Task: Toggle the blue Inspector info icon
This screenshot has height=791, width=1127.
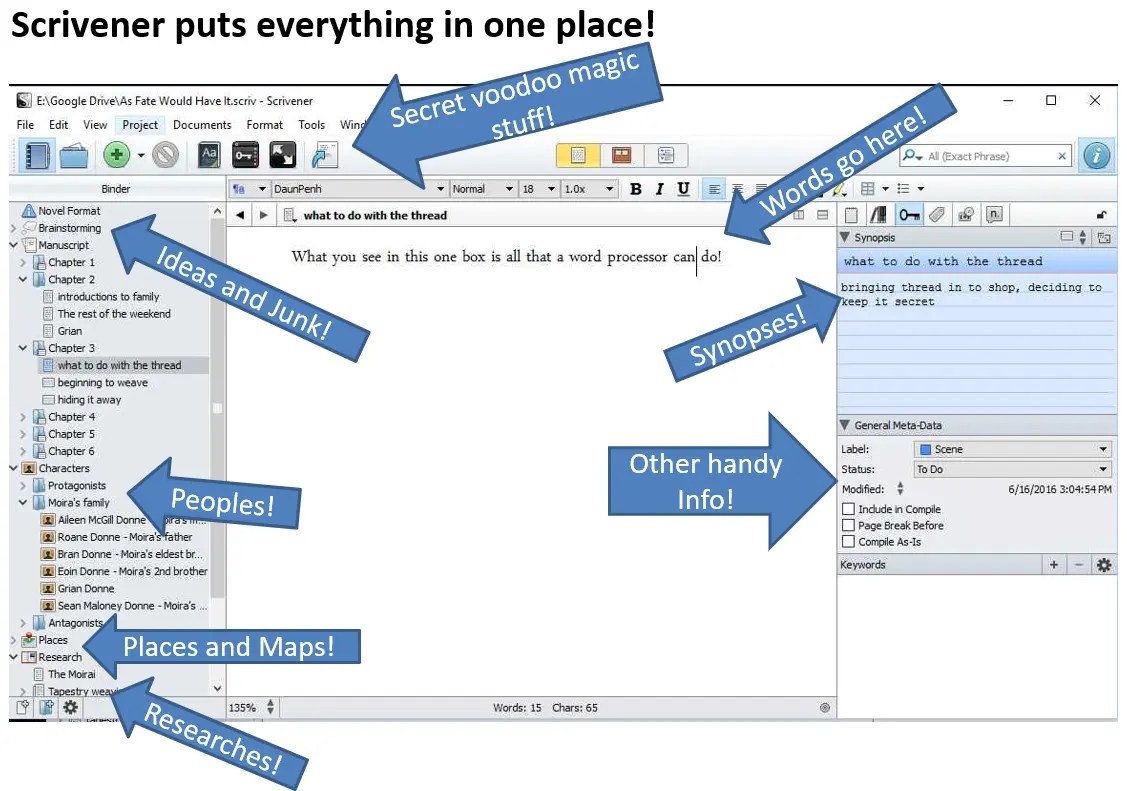Action: tap(1097, 155)
